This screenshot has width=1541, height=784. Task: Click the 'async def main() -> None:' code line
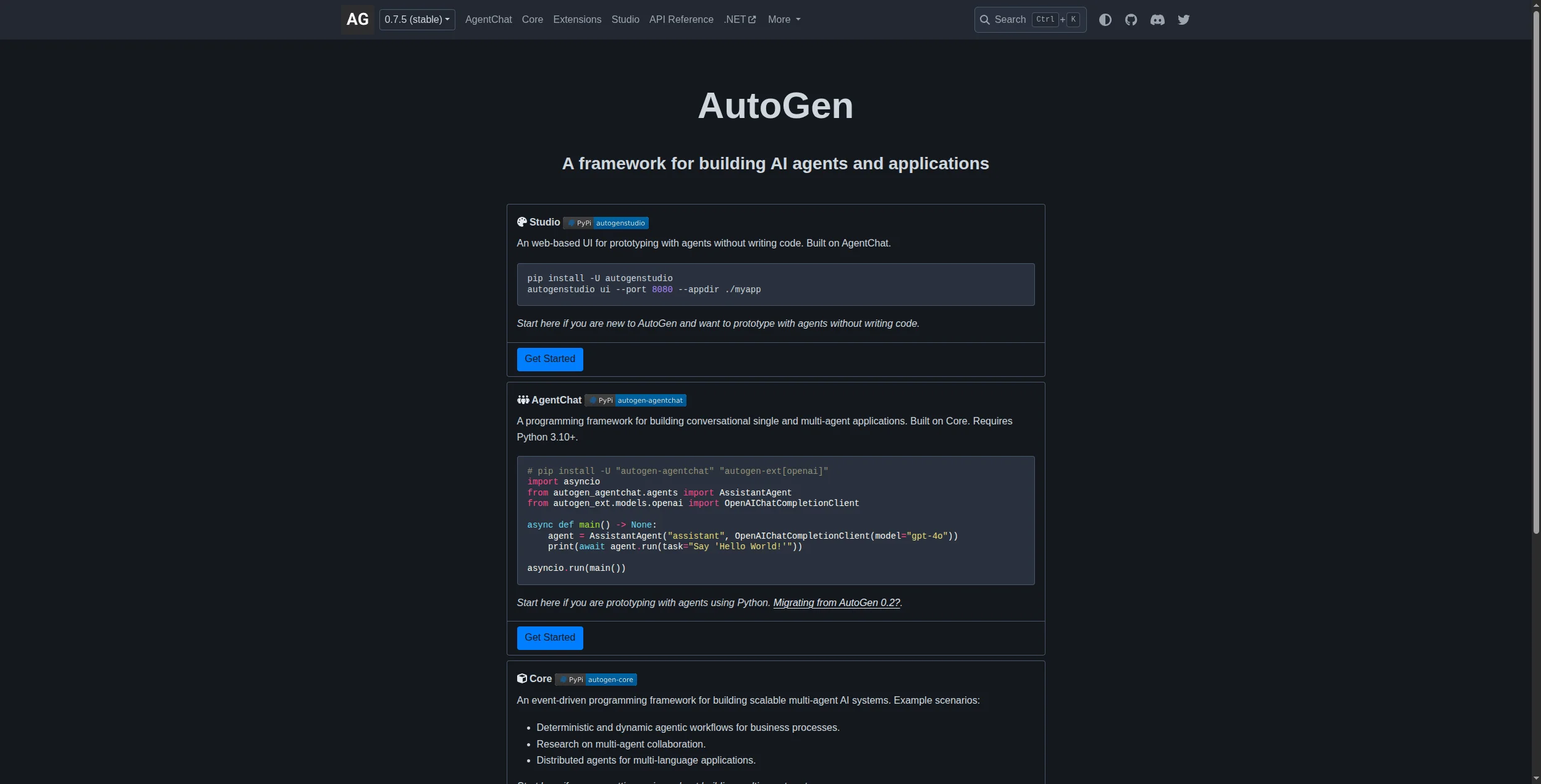click(x=592, y=525)
